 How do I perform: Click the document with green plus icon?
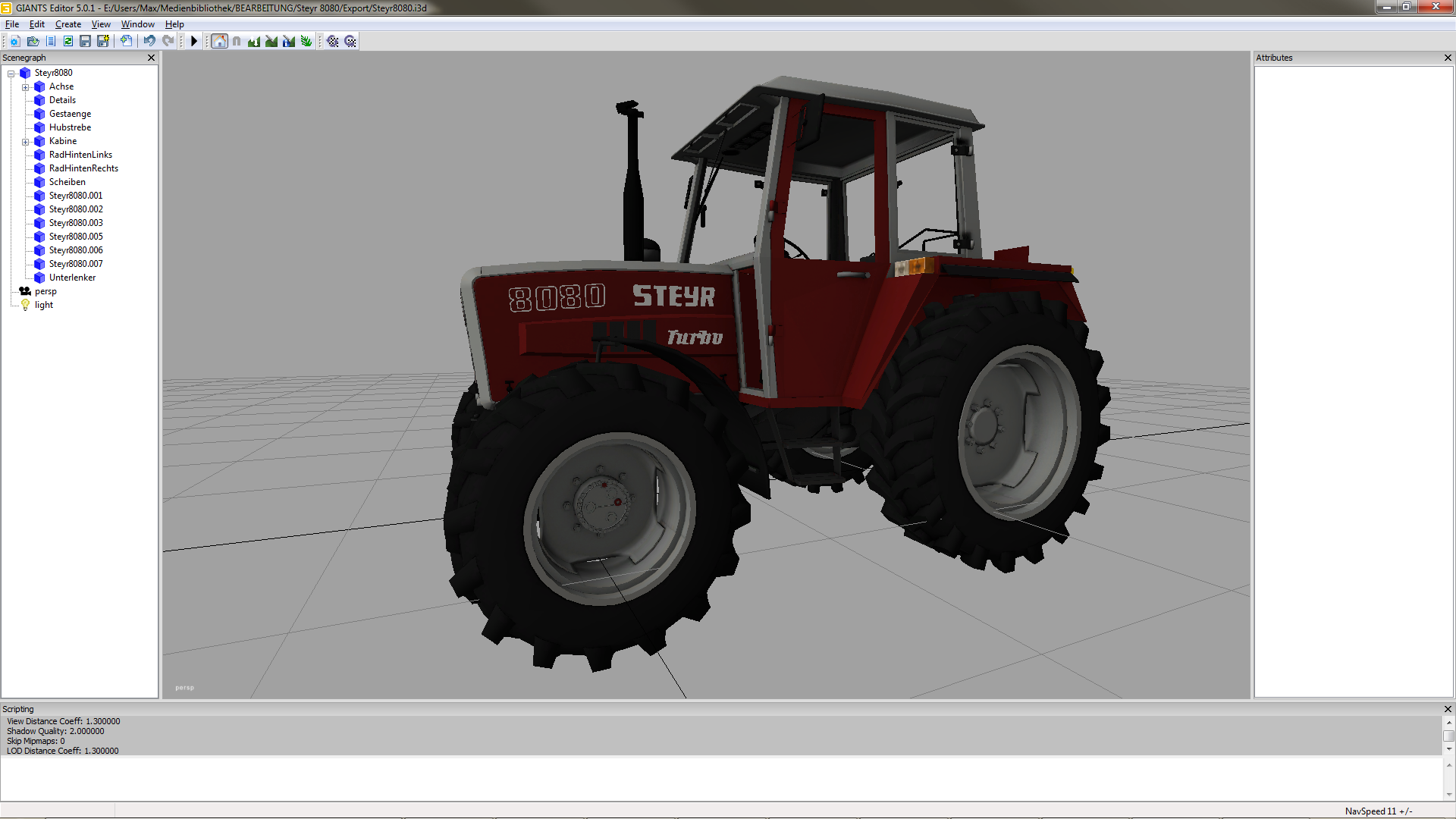[x=126, y=41]
